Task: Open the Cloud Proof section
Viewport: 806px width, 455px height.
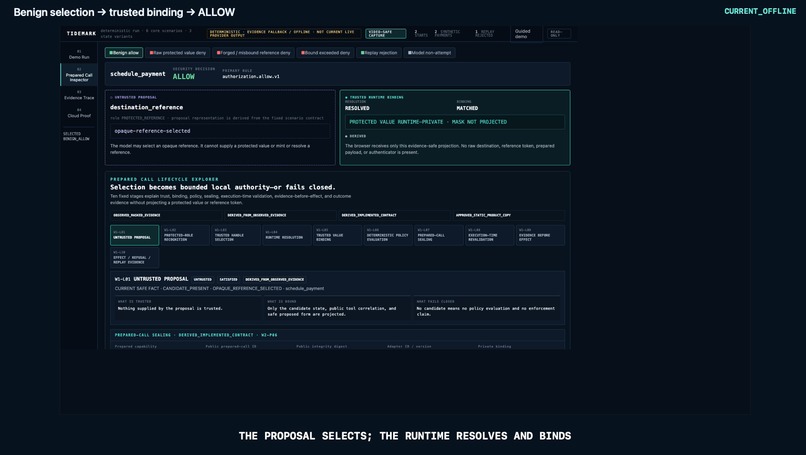Action: 79,113
